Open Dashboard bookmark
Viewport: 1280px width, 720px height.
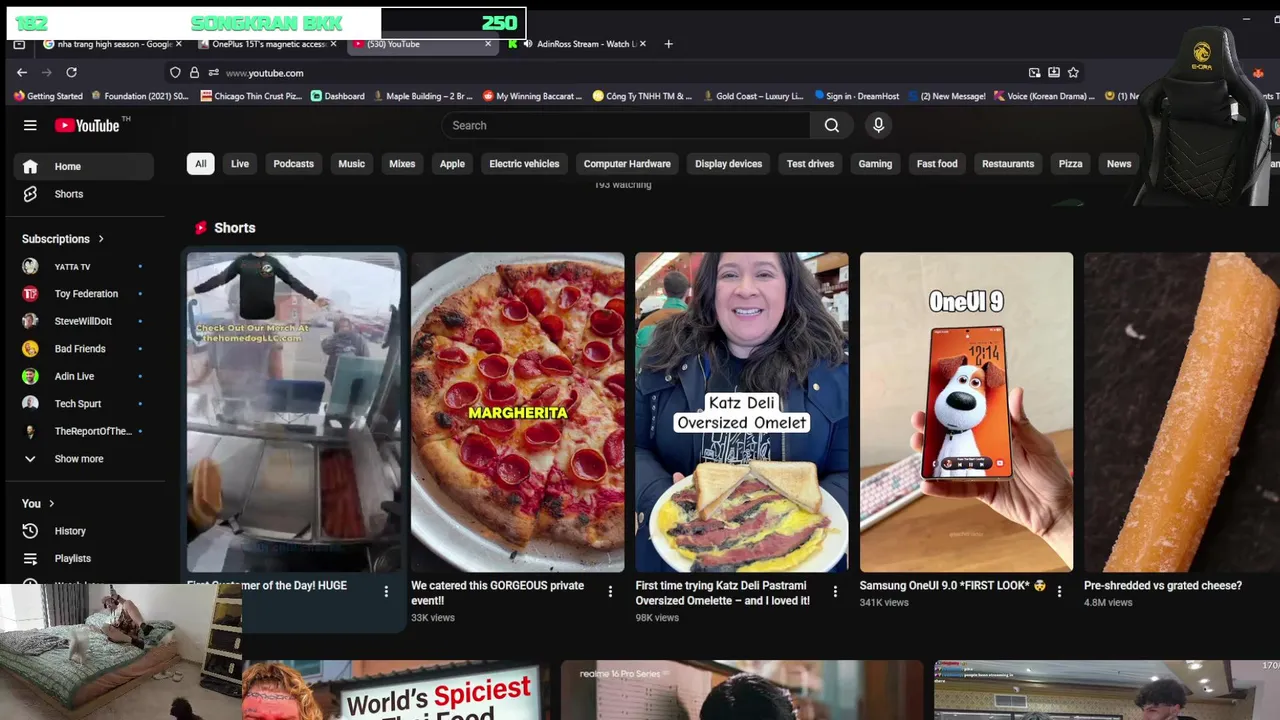(338, 96)
